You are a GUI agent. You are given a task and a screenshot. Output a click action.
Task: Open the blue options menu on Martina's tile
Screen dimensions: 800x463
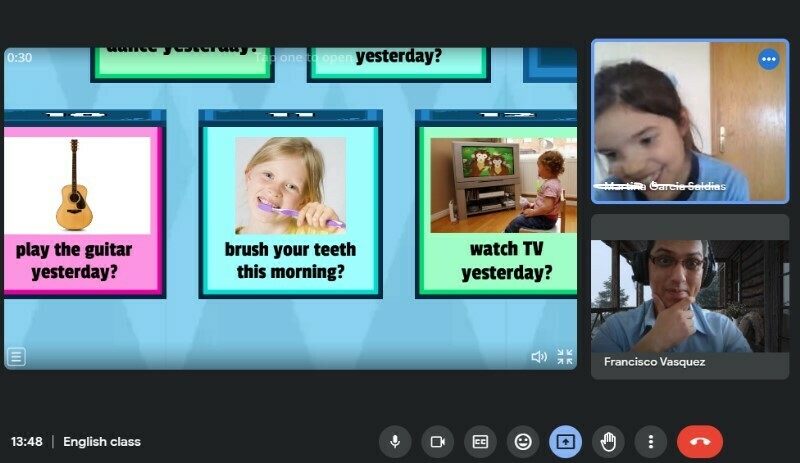pyautogui.click(x=769, y=59)
